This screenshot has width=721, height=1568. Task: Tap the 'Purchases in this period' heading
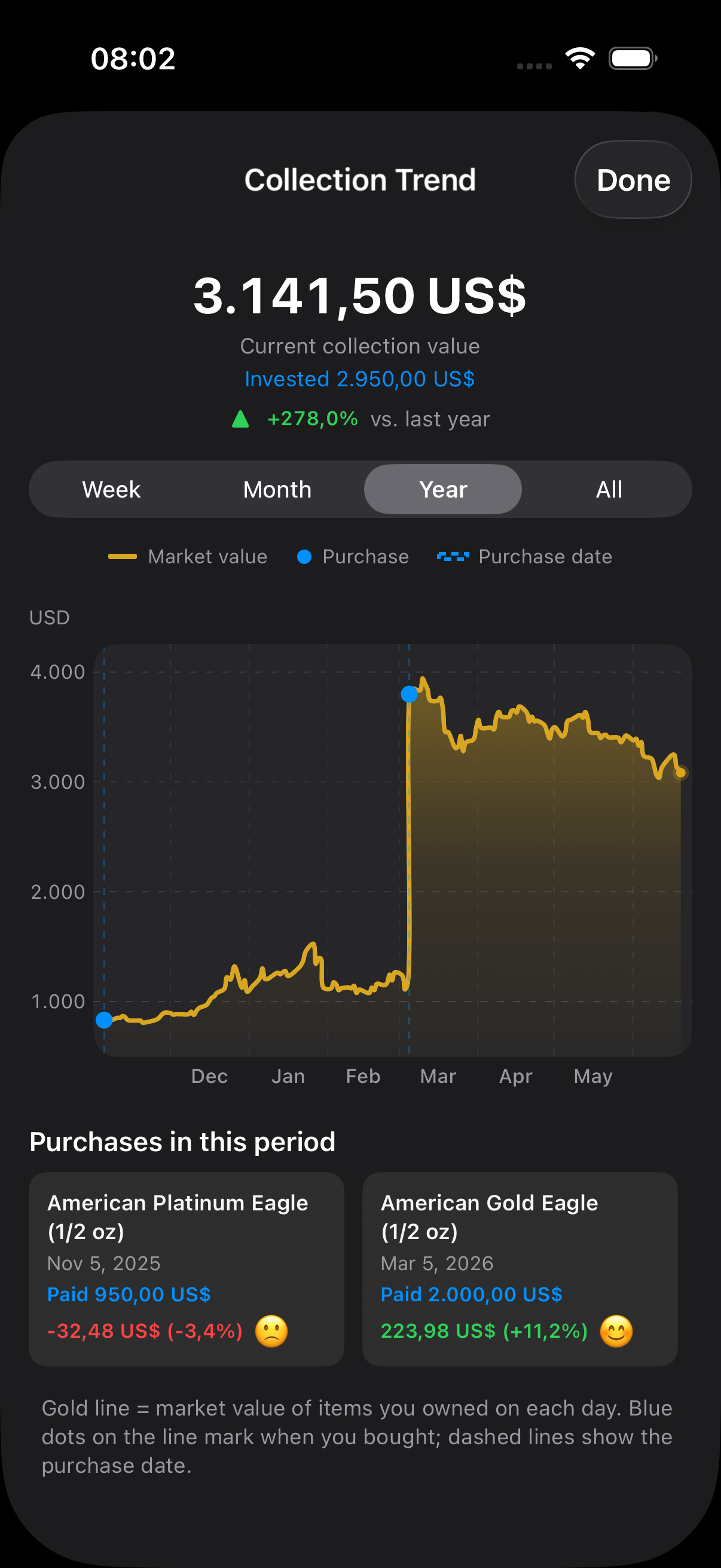182,1142
